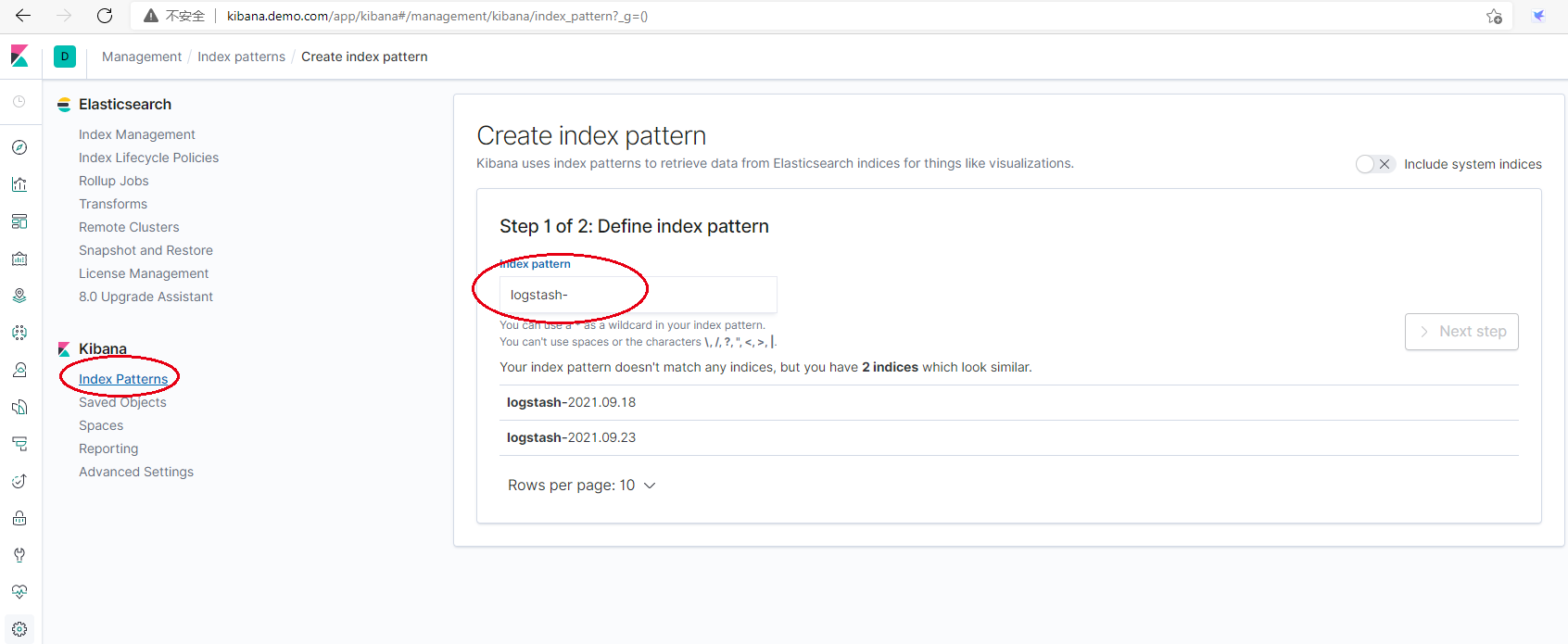Image resolution: width=1568 pixels, height=644 pixels.
Task: Open Saved Objects
Action: pyautogui.click(x=122, y=402)
